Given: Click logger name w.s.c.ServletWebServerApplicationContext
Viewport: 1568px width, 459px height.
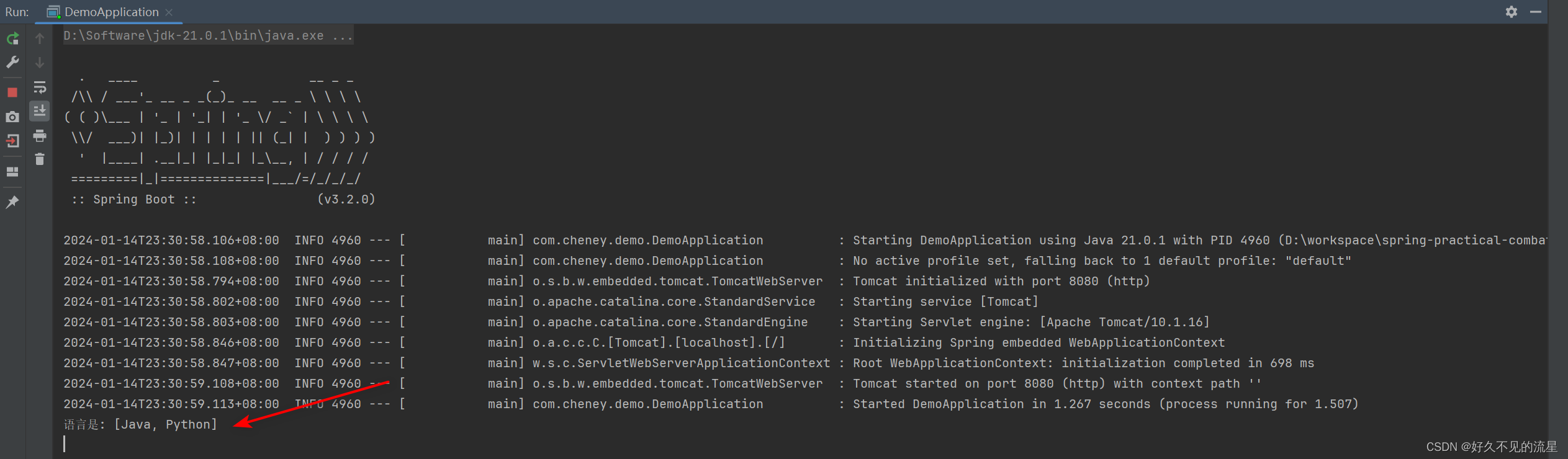Looking at the screenshot, I should tap(682, 363).
